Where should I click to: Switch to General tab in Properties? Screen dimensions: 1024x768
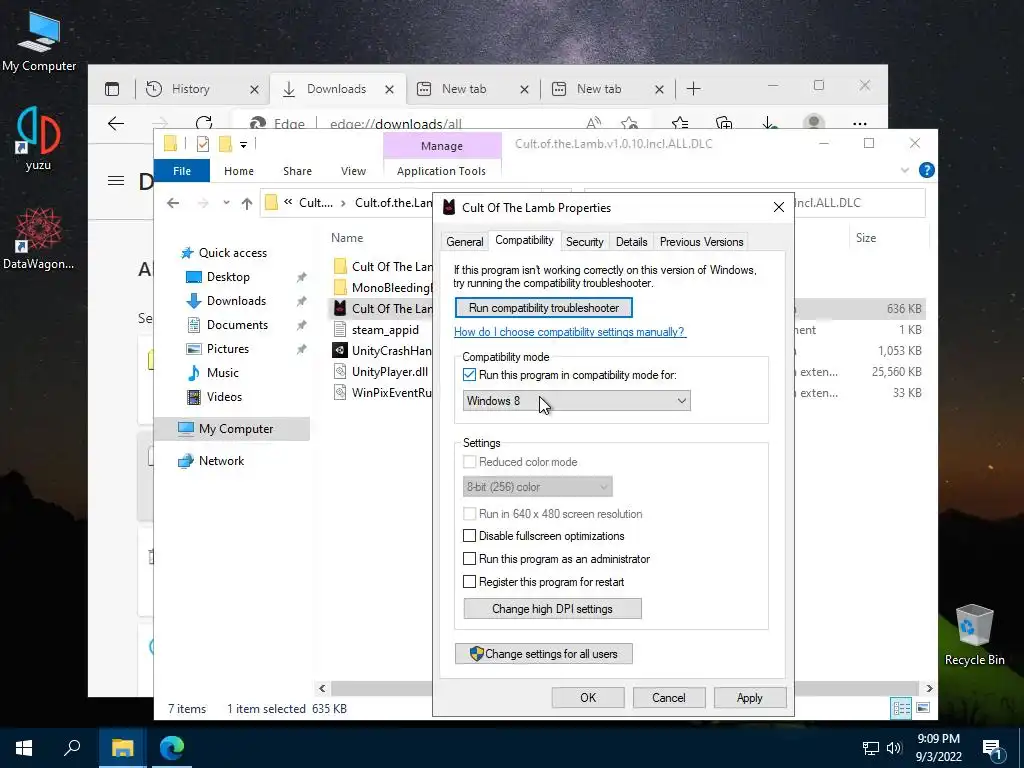[465, 242]
